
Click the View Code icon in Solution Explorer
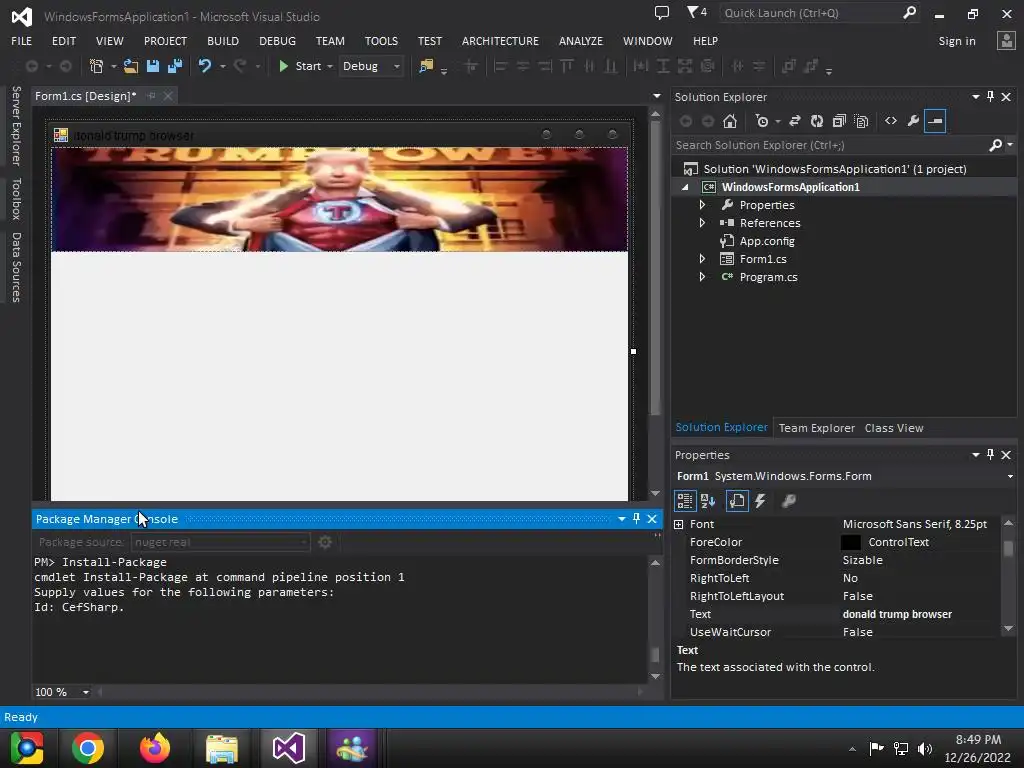(x=891, y=121)
